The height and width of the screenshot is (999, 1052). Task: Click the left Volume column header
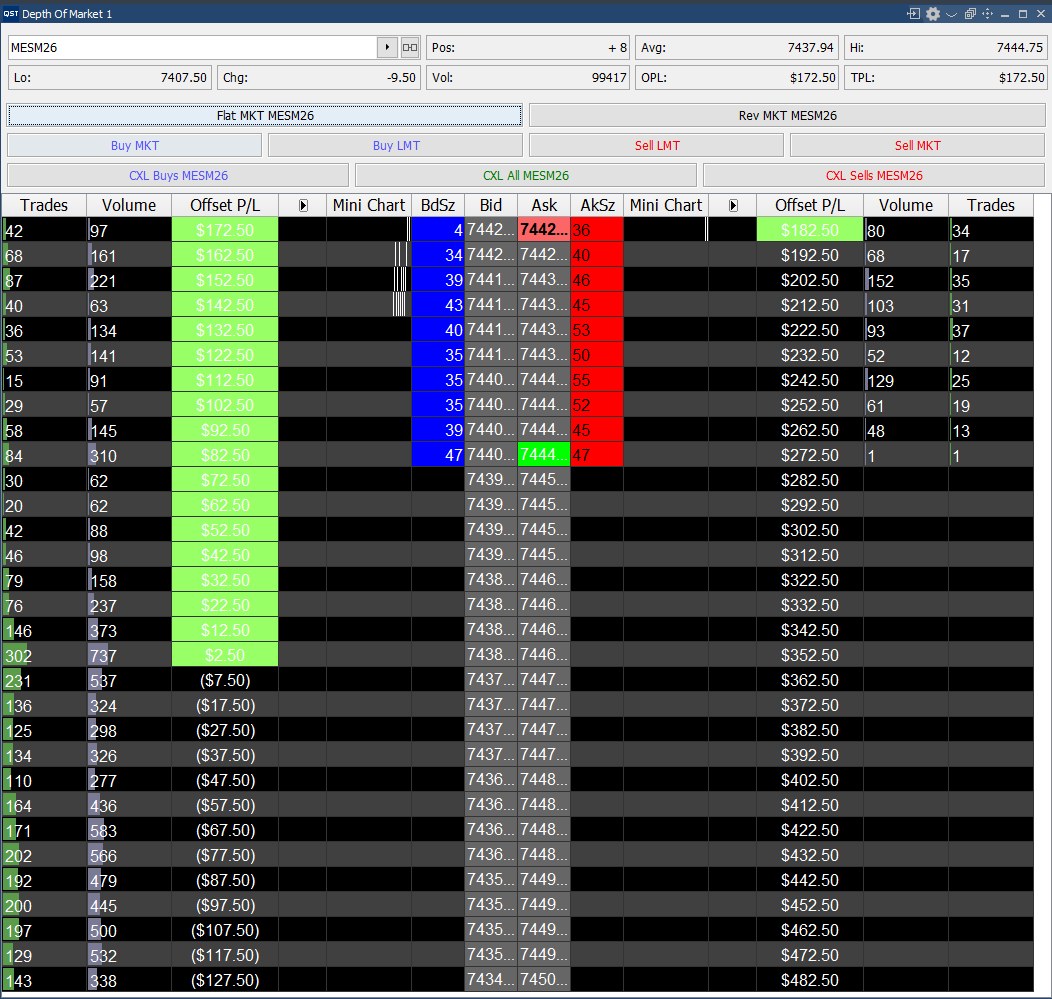coord(129,205)
